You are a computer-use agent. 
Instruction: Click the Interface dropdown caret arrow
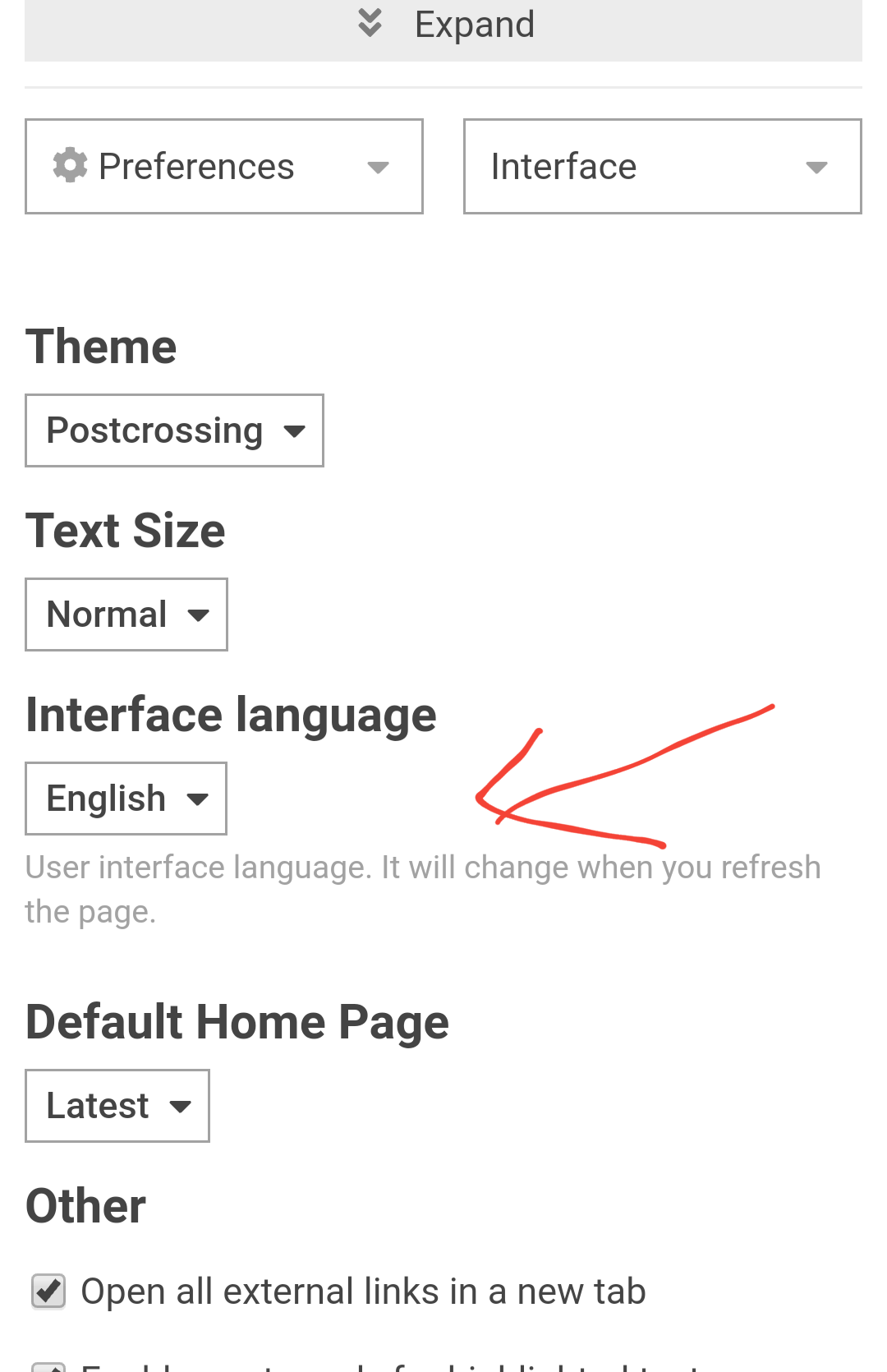tap(816, 168)
